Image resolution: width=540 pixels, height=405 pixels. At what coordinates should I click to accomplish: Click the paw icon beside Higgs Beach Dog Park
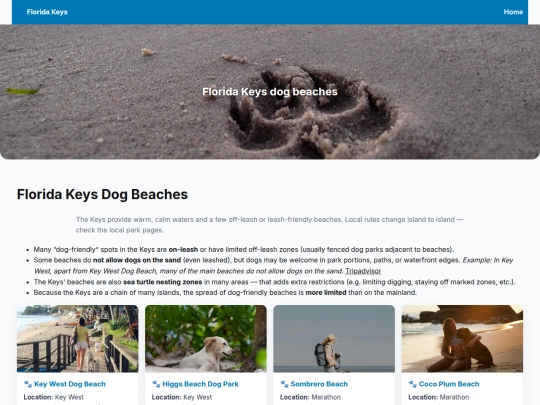pos(156,384)
